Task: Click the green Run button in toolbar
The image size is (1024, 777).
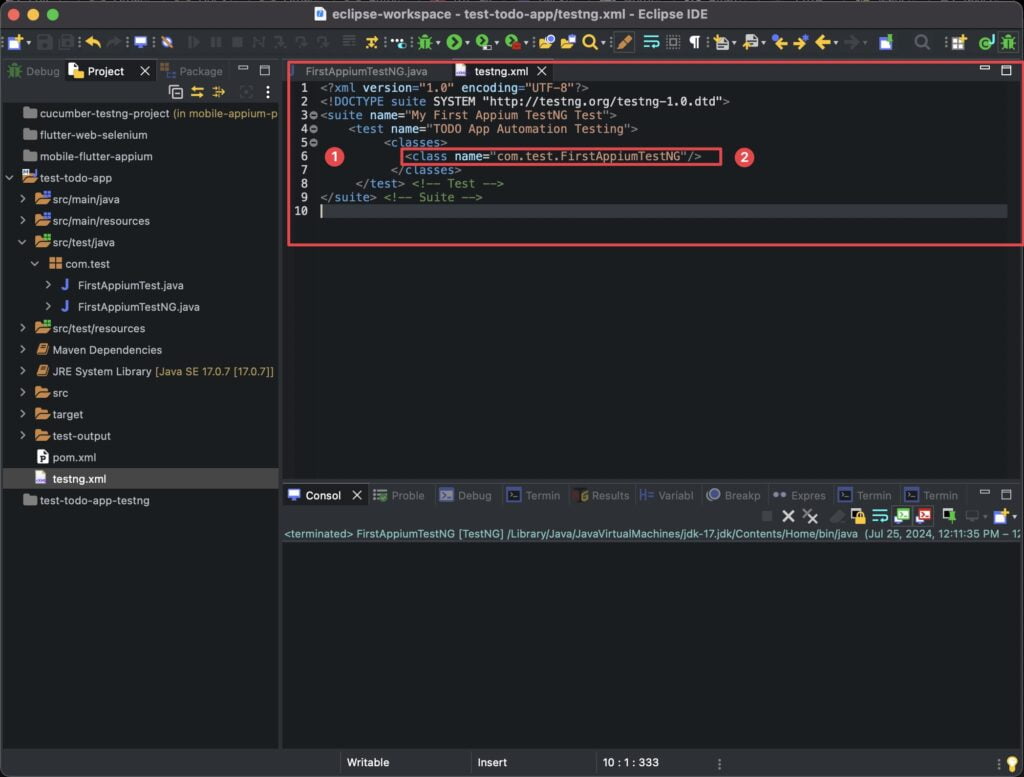Action: [x=454, y=42]
